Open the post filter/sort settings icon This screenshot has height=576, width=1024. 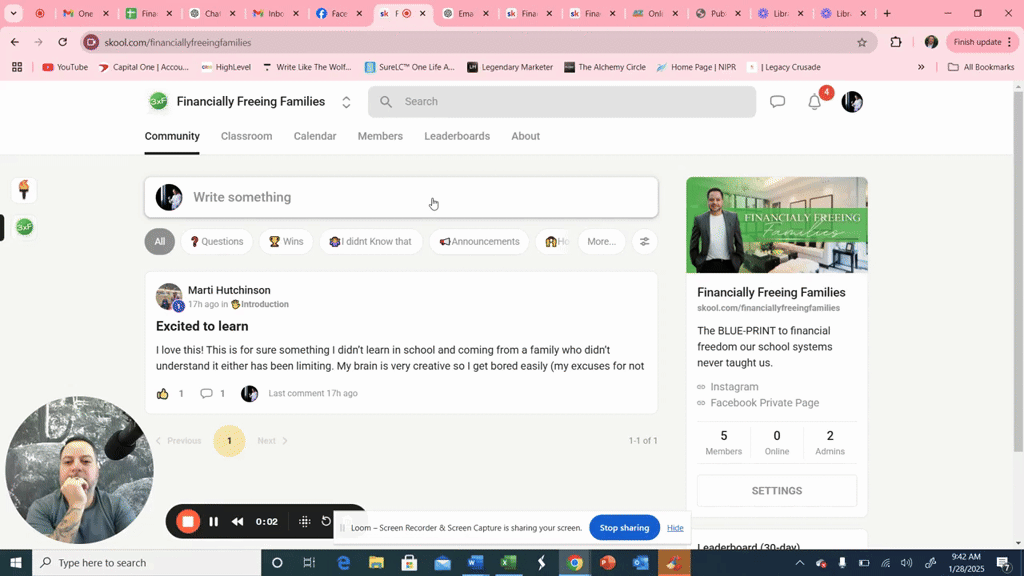click(x=645, y=242)
